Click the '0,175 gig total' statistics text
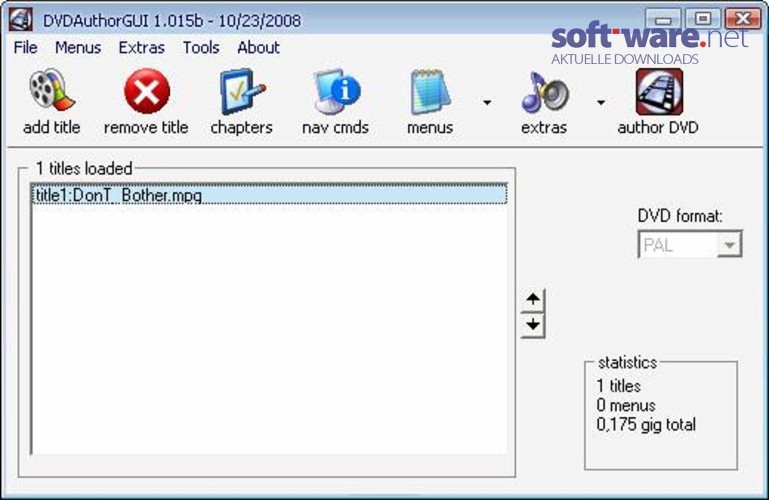Image resolution: width=769 pixels, height=500 pixels. [646, 425]
